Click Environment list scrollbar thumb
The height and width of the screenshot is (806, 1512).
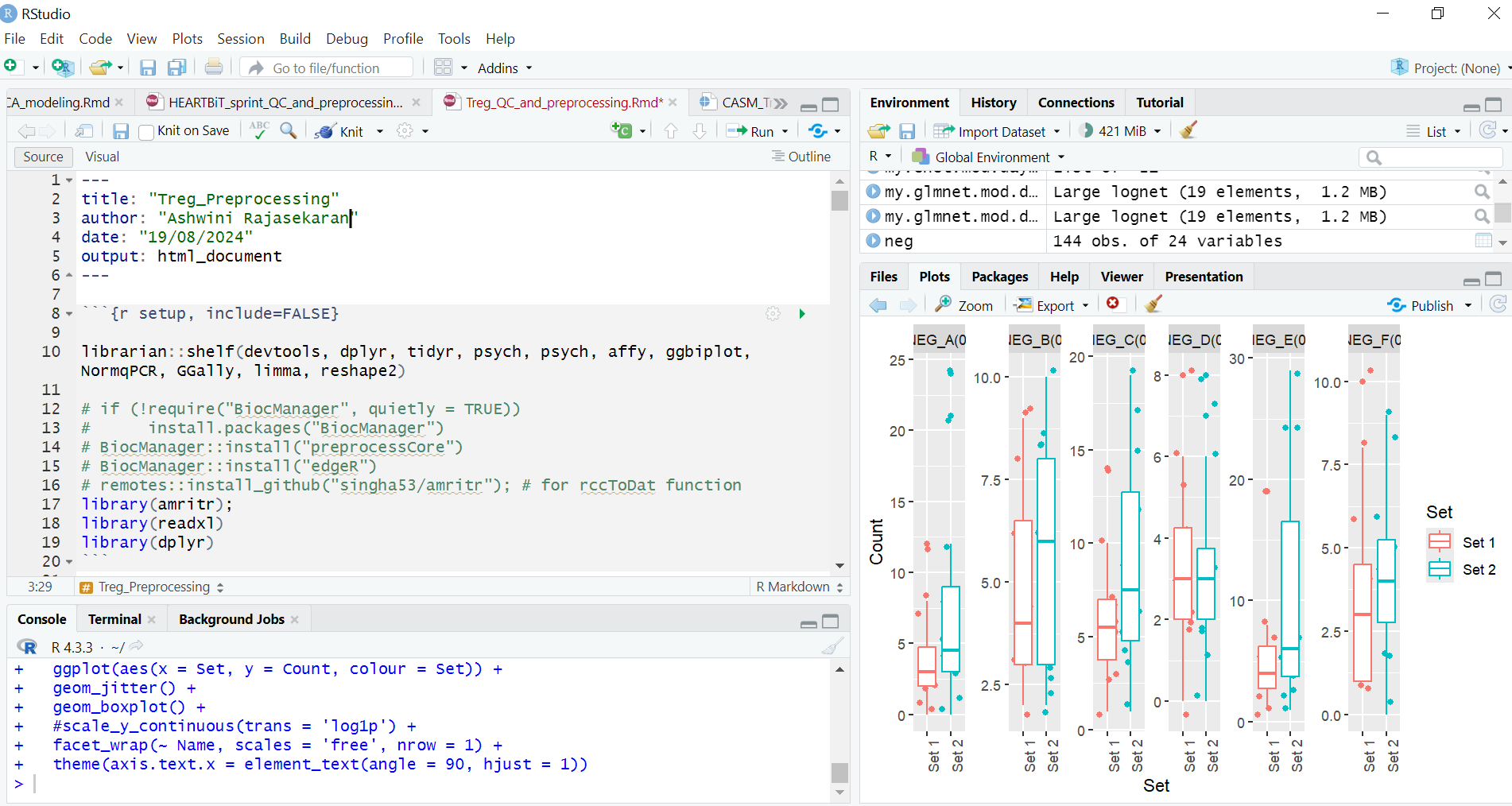pos(1502,212)
